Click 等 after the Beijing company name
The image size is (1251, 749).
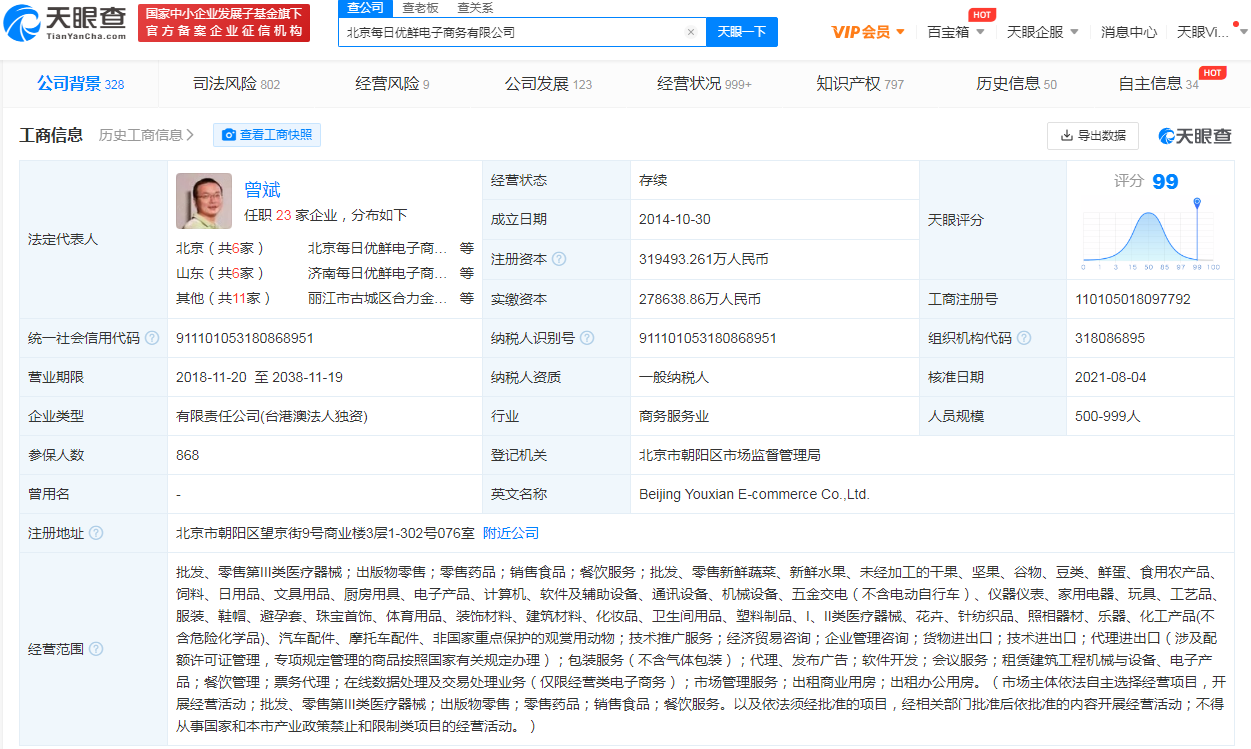point(467,247)
